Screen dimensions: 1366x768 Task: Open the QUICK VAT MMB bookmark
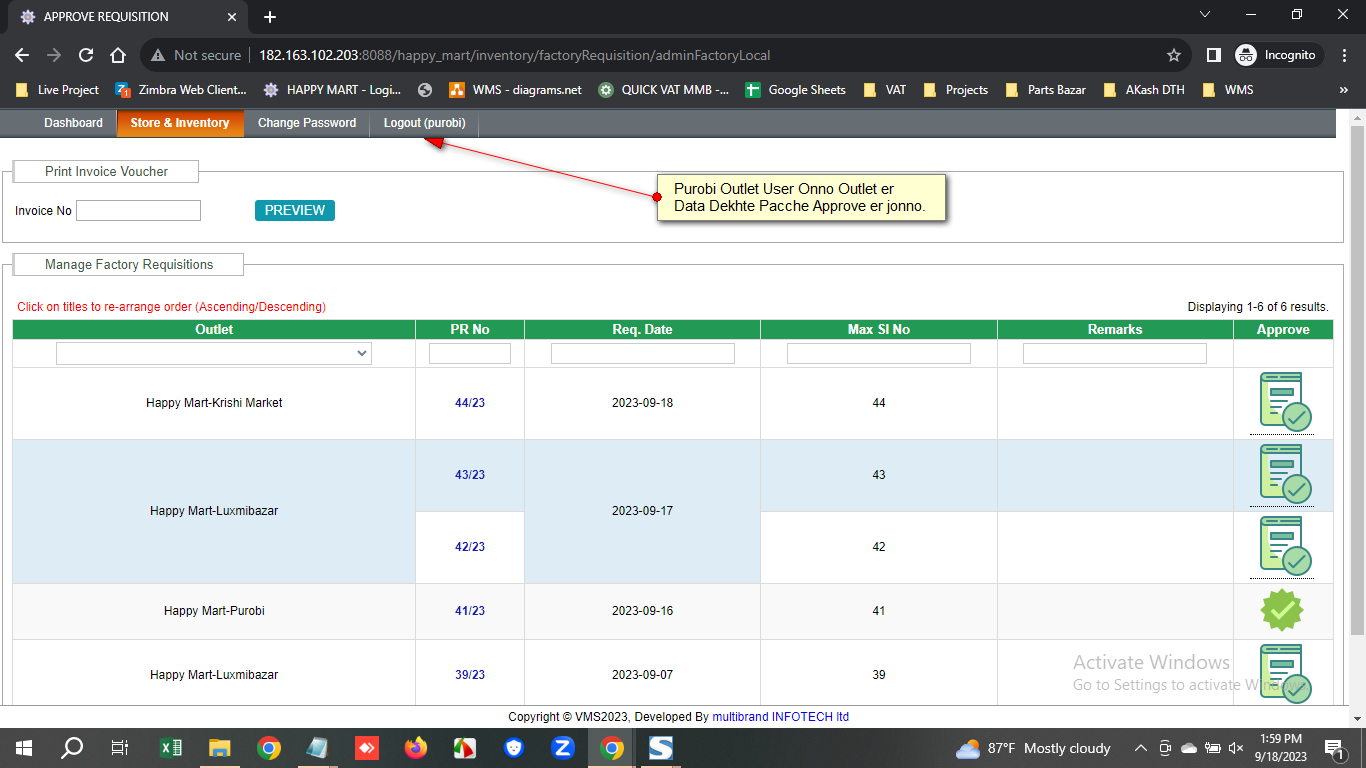664,90
